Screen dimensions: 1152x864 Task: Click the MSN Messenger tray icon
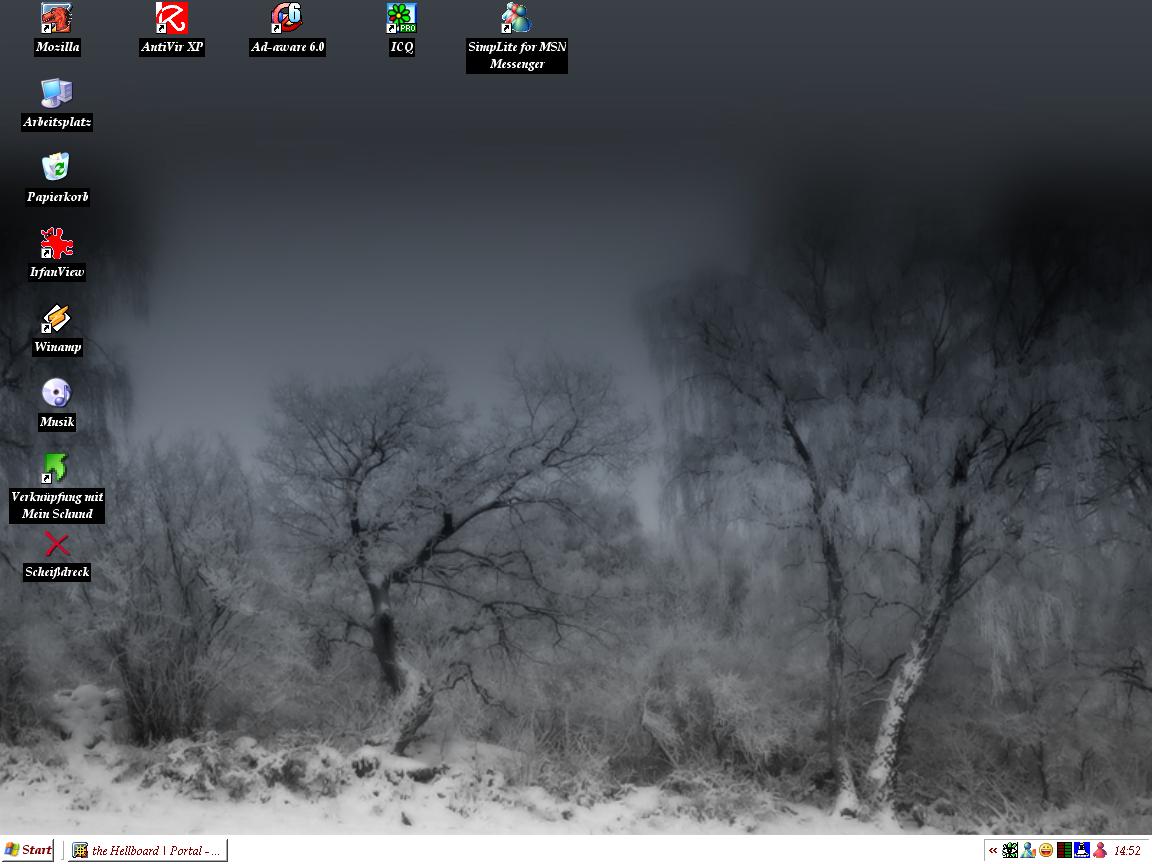click(1028, 851)
